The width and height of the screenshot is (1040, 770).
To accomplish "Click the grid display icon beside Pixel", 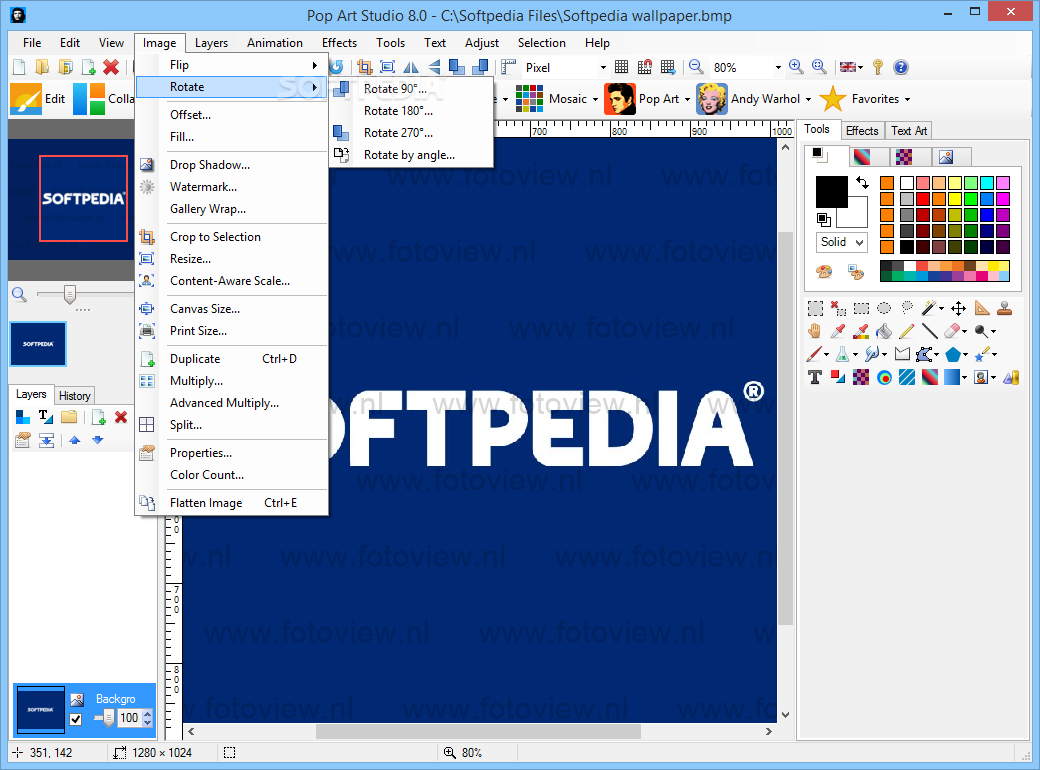I will (621, 67).
